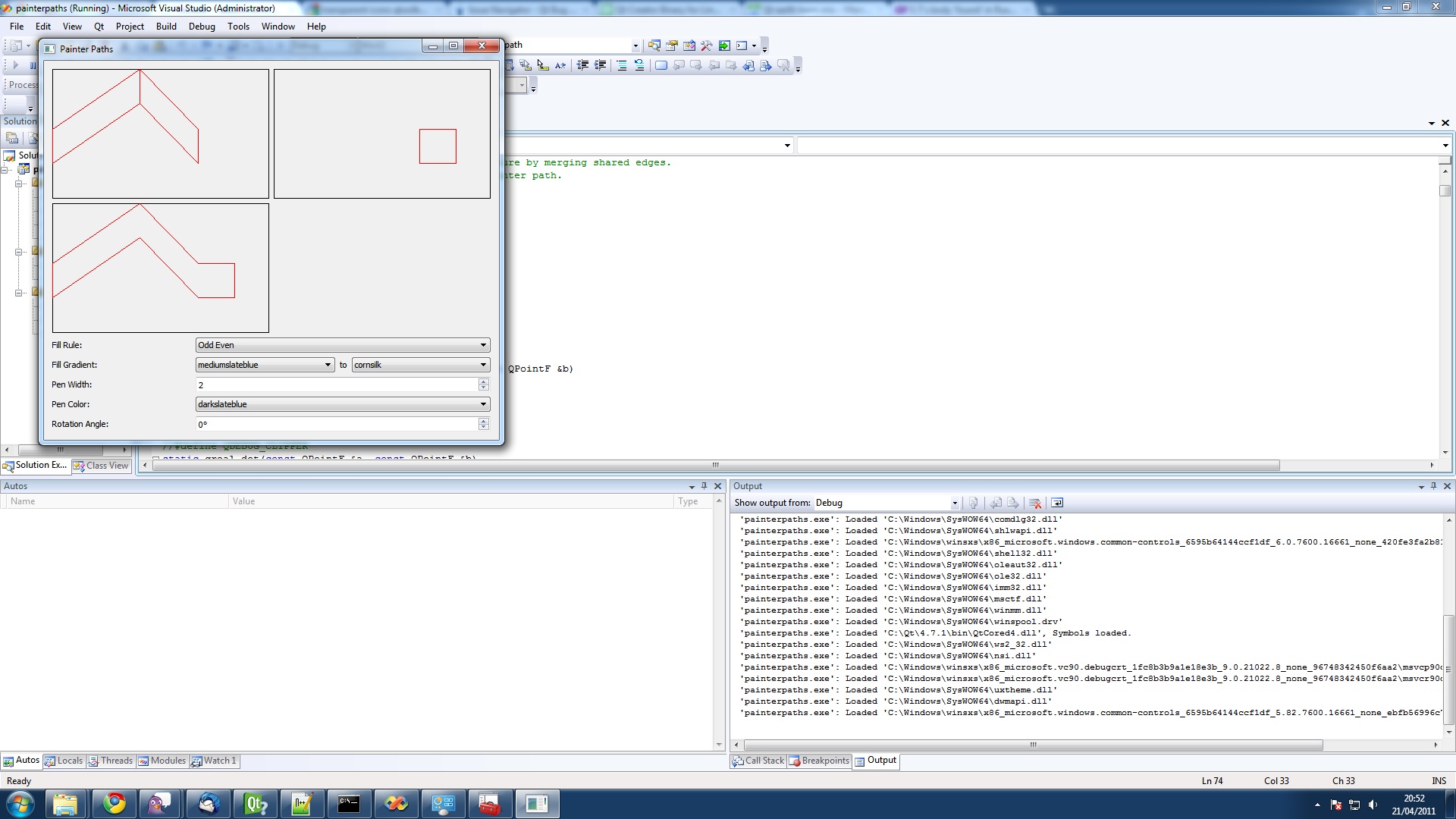
Task: Click the Value column header in Autos
Action: [450, 501]
